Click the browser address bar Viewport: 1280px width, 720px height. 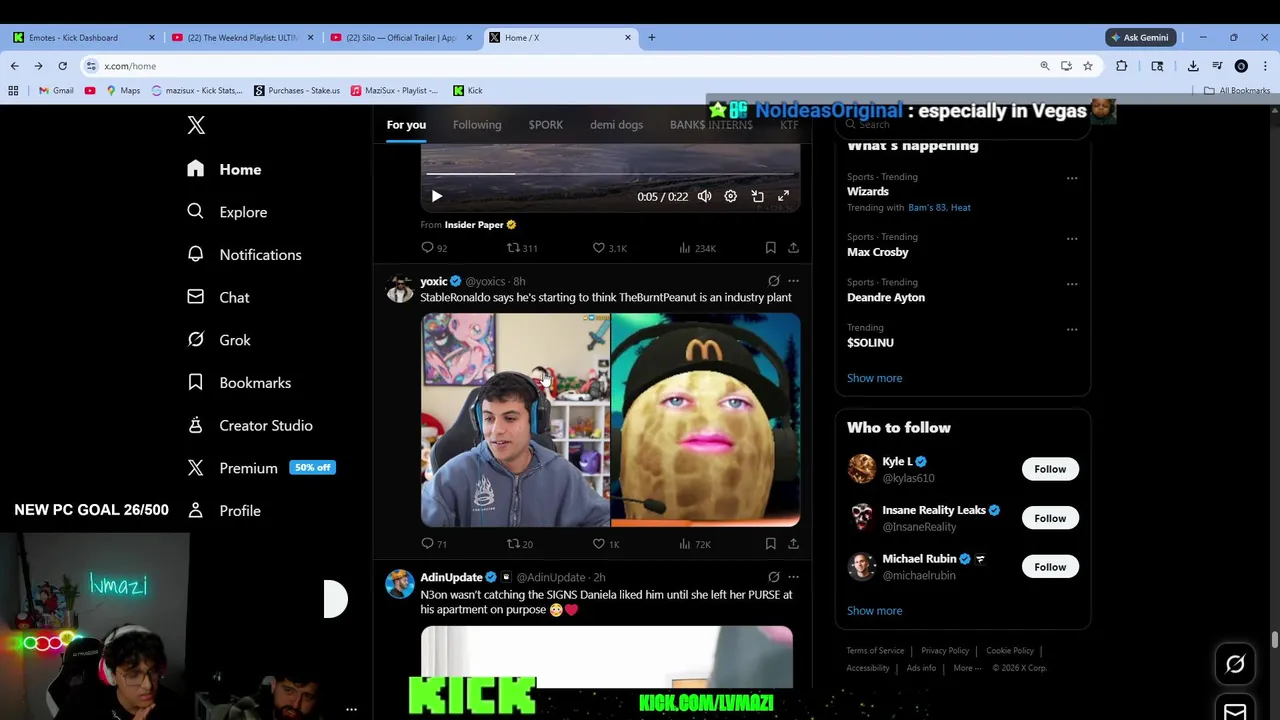pos(560,66)
